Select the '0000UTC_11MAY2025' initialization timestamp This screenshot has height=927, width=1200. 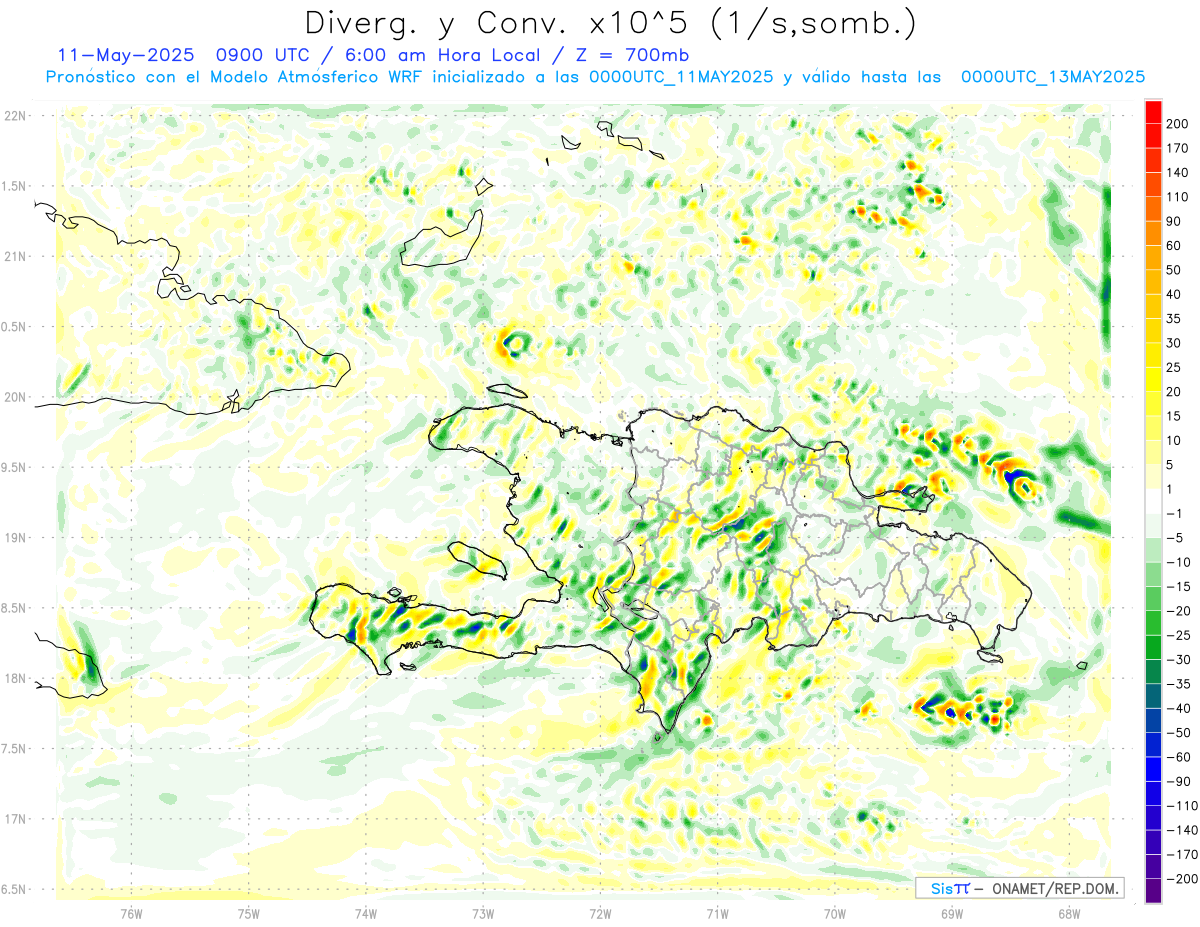(681, 77)
